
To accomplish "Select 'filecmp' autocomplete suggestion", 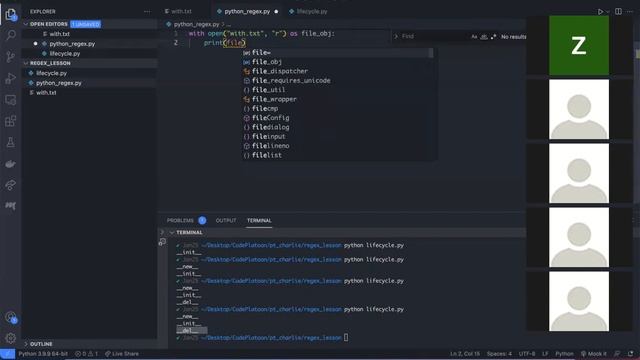I will (x=338, y=109).
